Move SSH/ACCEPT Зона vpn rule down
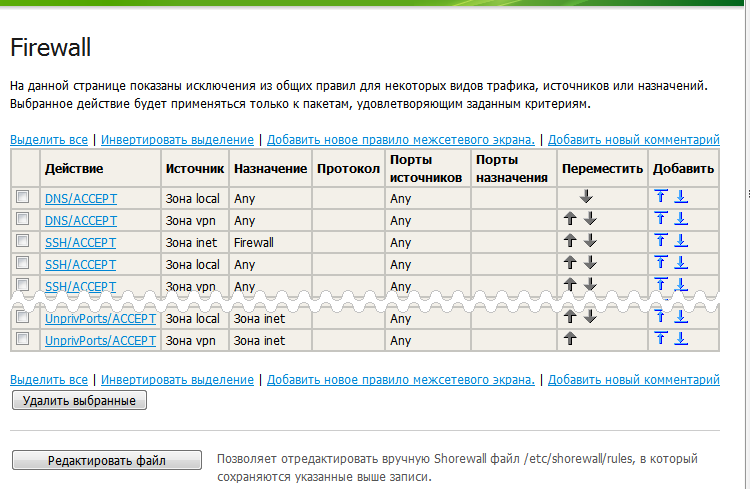Image resolution: width=750 pixels, height=489 pixels. [x=590, y=284]
